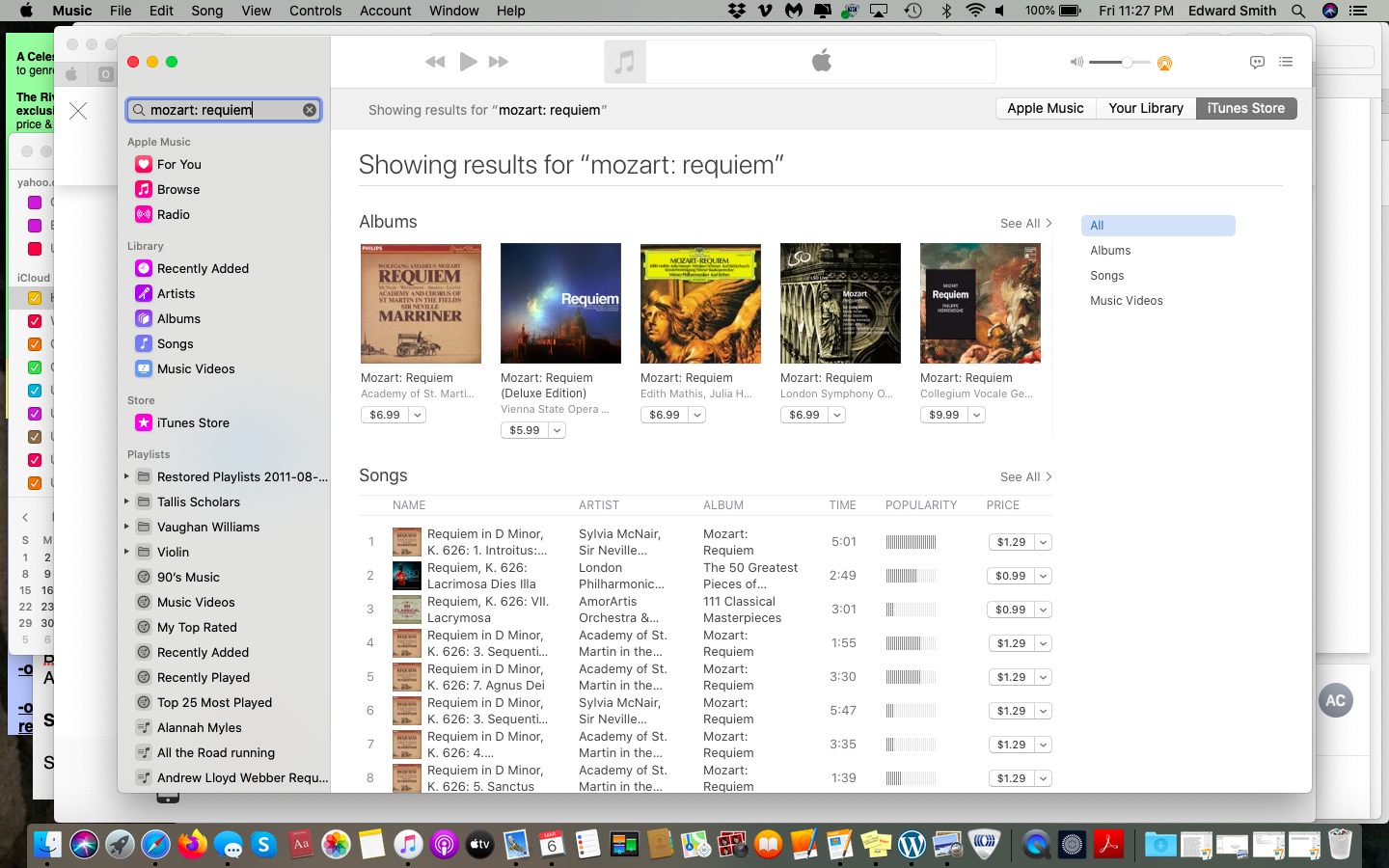Skip to the next track

499,62
